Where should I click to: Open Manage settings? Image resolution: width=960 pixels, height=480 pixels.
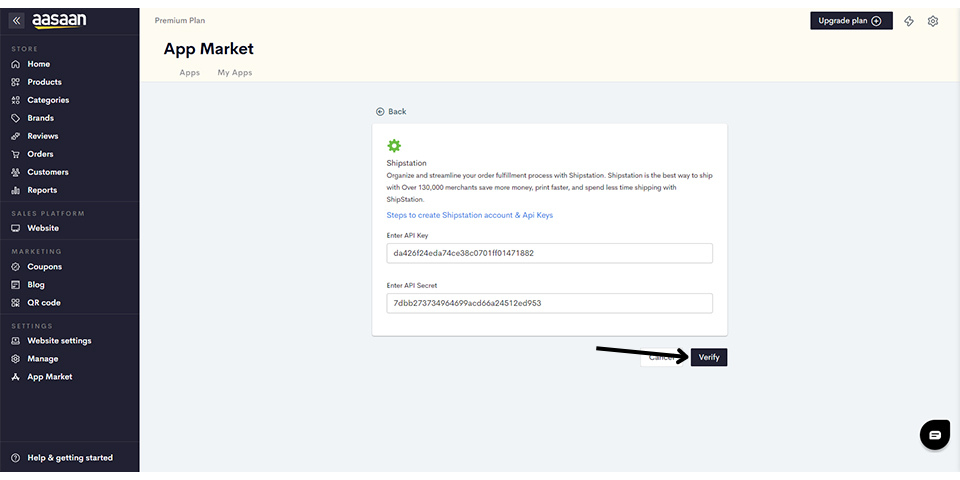[42, 359]
